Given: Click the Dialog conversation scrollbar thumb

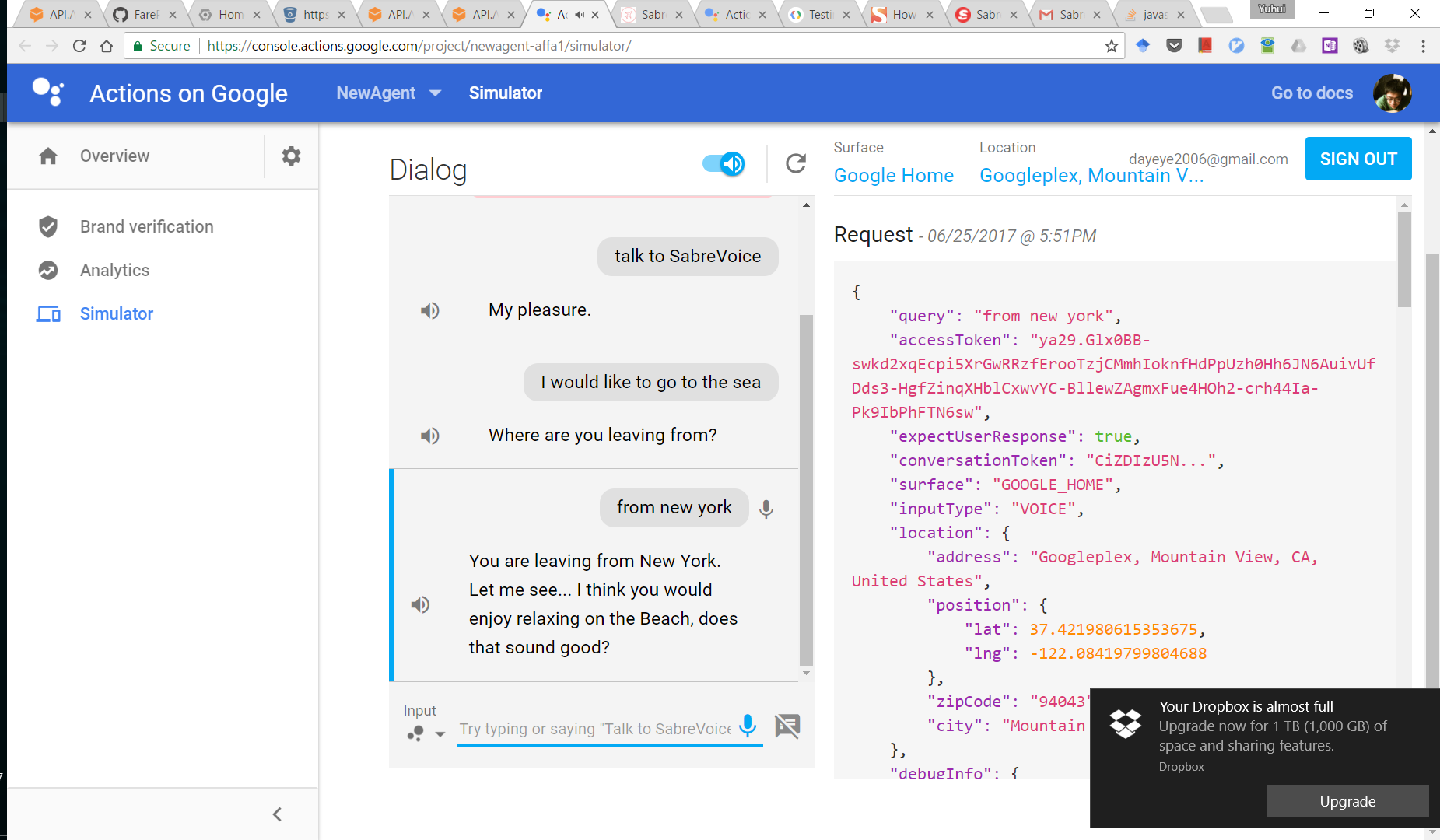Looking at the screenshot, I should pos(806,490).
